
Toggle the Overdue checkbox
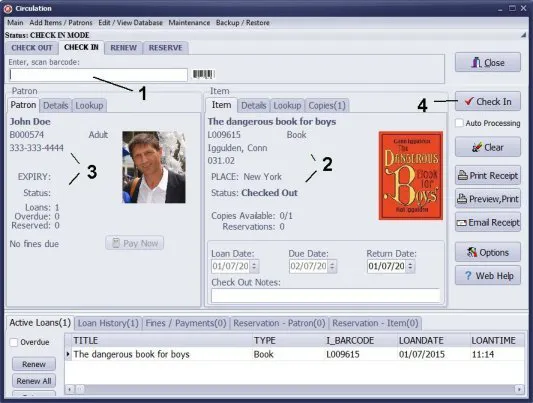(14, 342)
